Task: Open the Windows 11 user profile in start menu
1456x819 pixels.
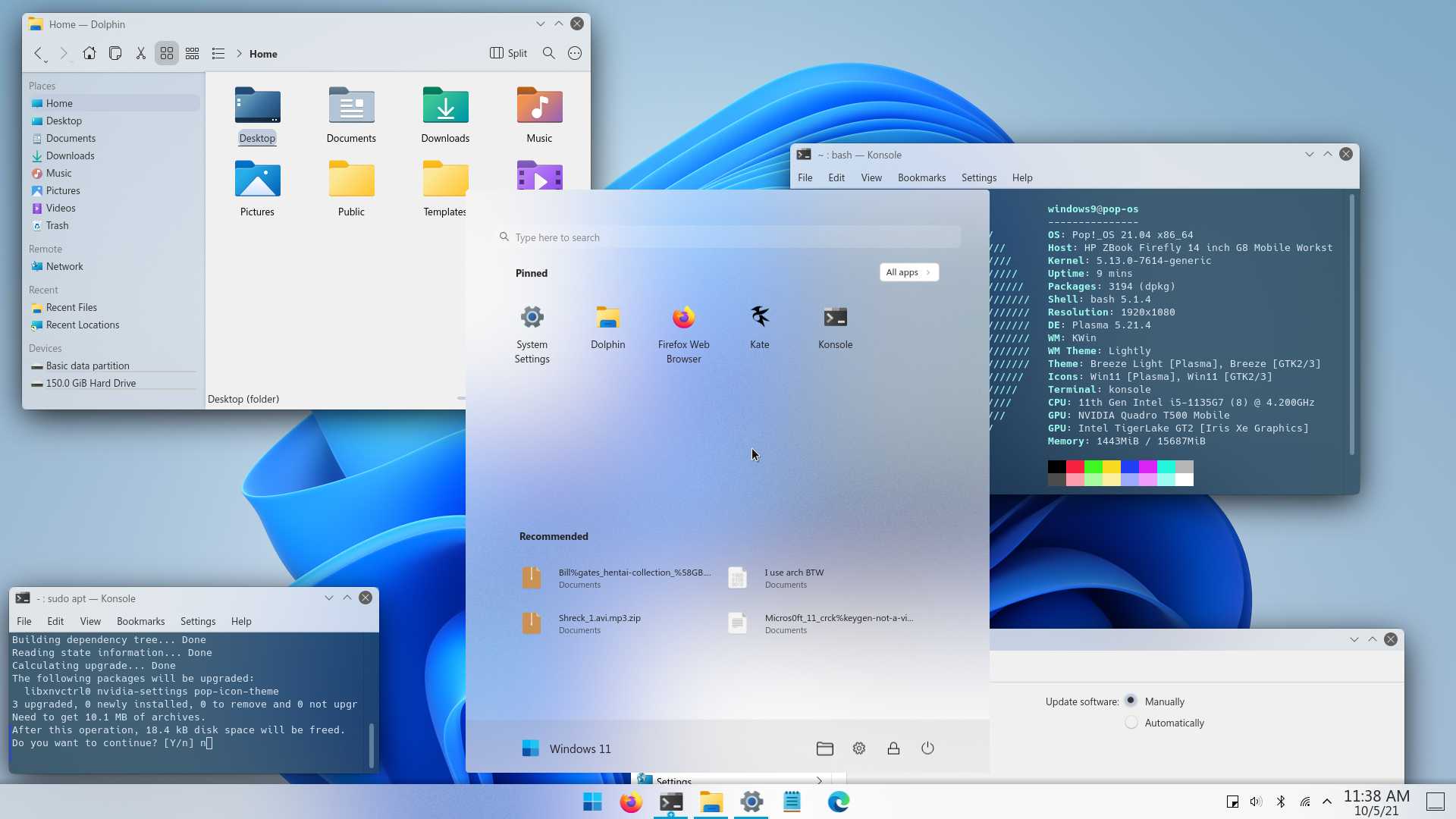Action: (x=566, y=748)
